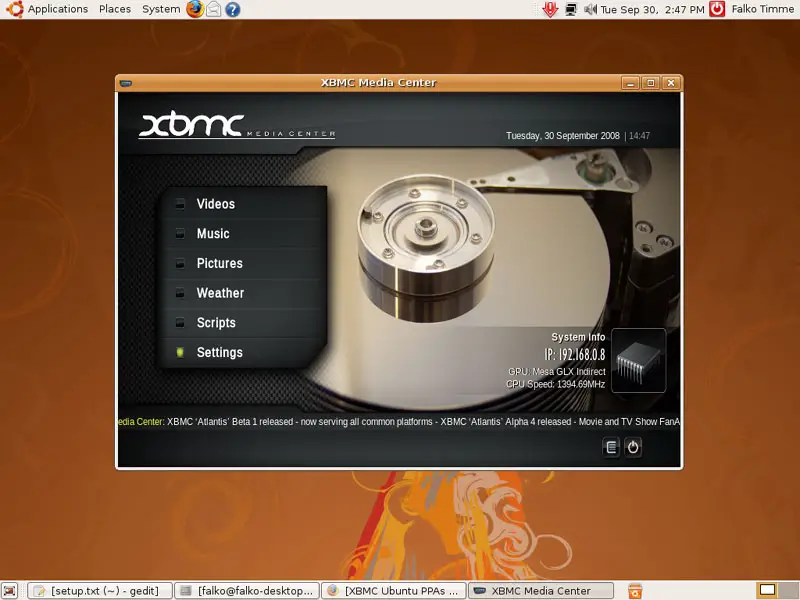Open Settings in the XBMC menu
The image size is (800, 600).
[219, 353]
